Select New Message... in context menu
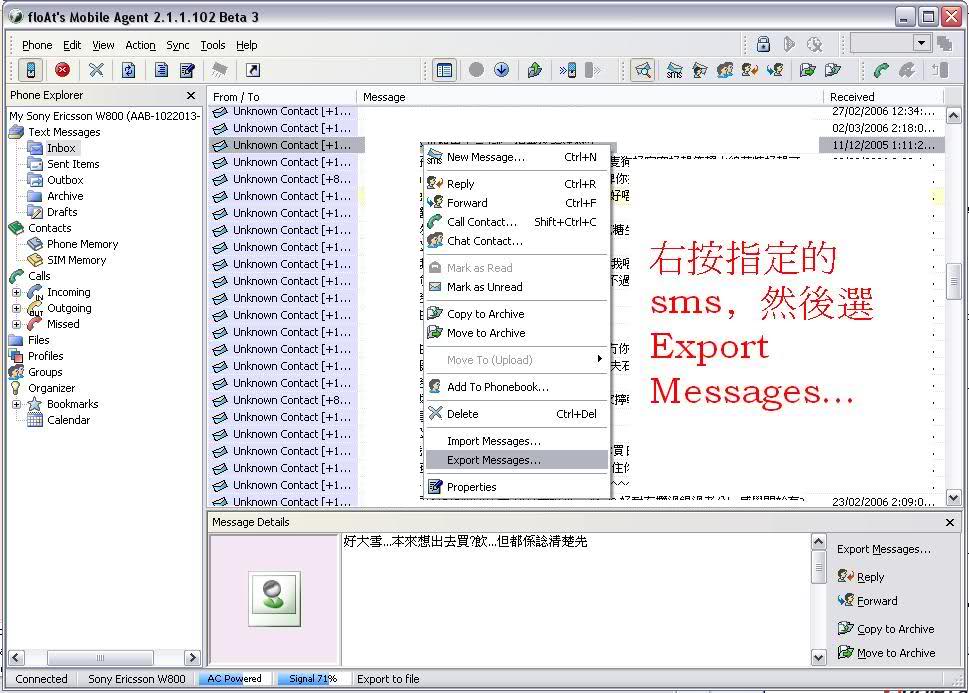Viewport: 969px width, 693px height. point(517,157)
